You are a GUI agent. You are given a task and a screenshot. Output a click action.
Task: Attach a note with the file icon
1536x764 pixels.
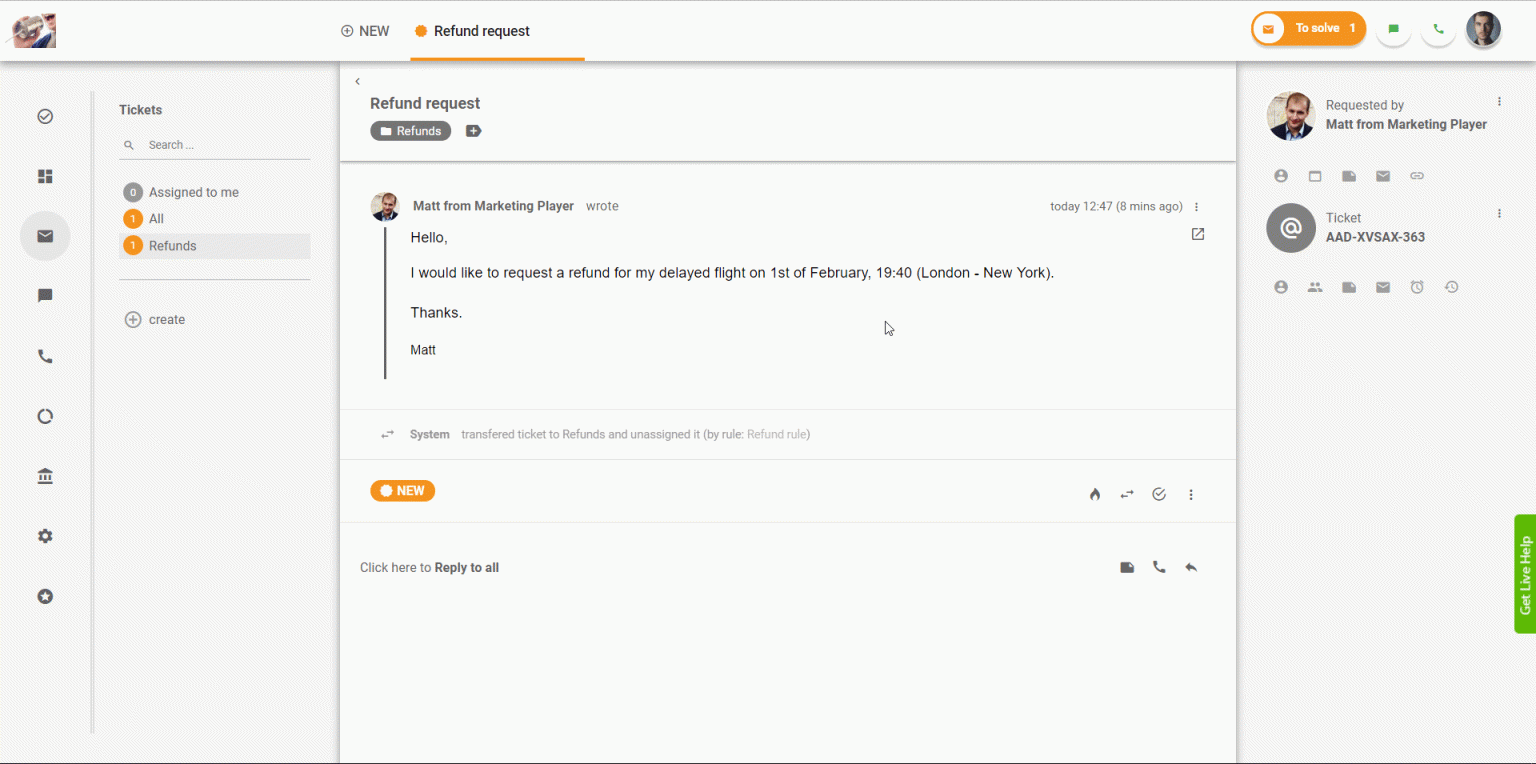[1127, 567]
